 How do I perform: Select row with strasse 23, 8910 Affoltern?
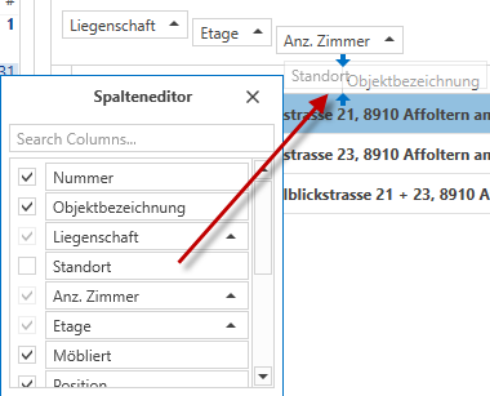pyautogui.click(x=387, y=154)
